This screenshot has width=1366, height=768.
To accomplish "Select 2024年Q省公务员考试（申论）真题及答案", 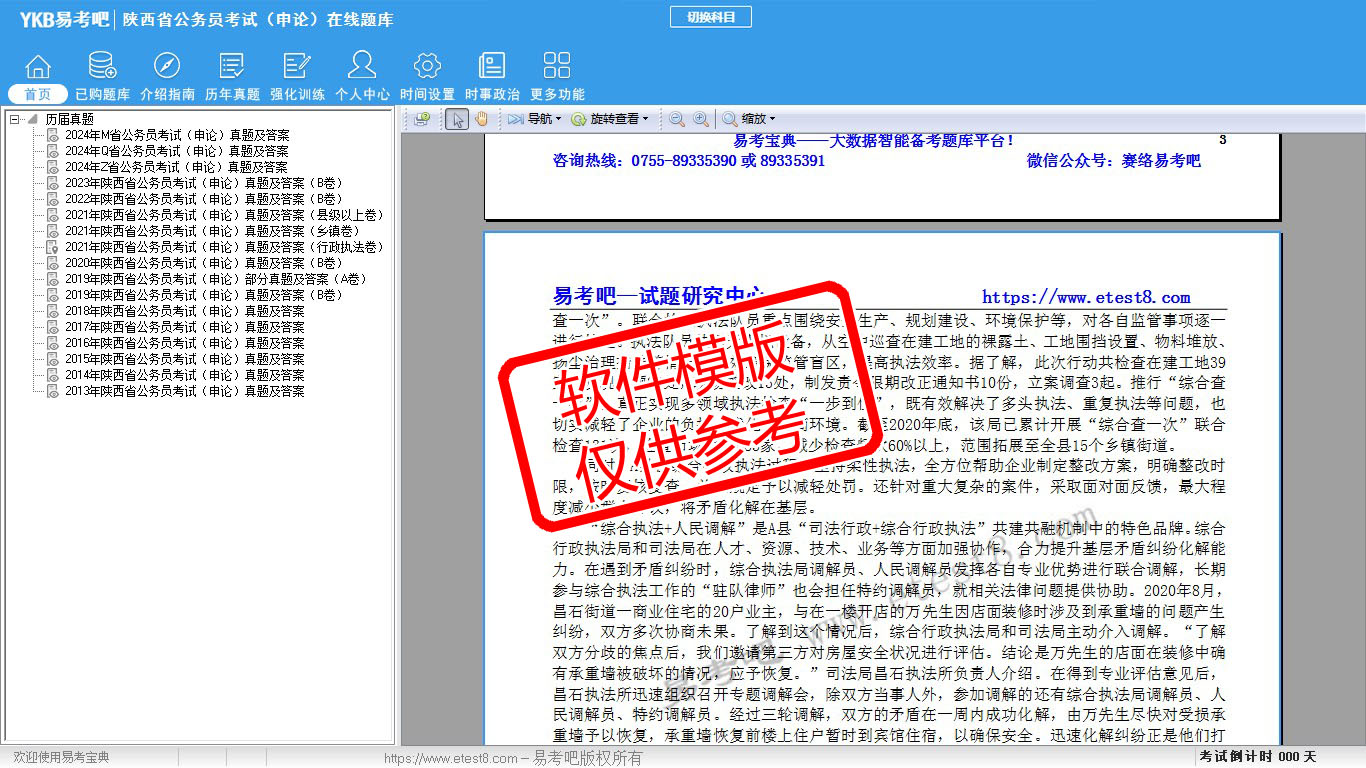I will coord(177,151).
